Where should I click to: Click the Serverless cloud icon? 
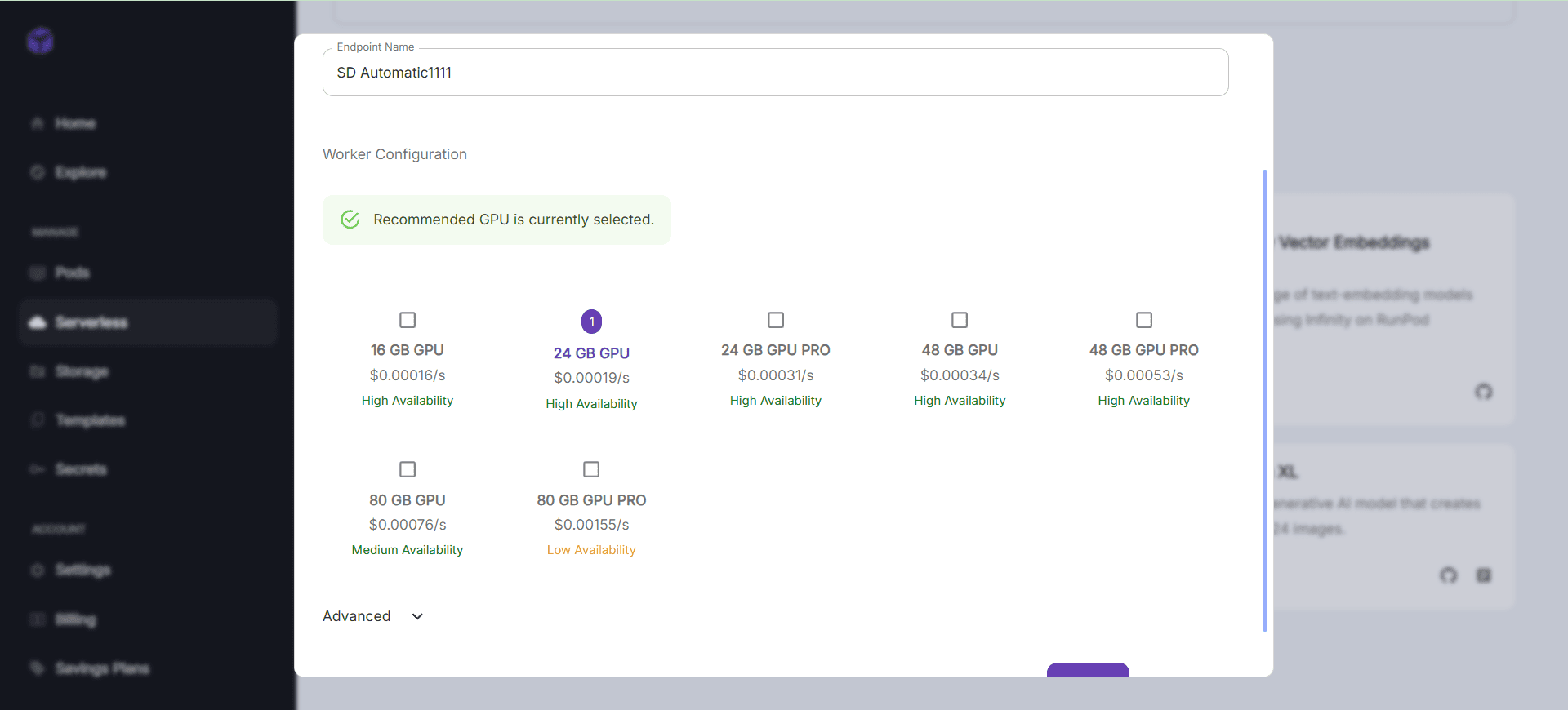(38, 322)
